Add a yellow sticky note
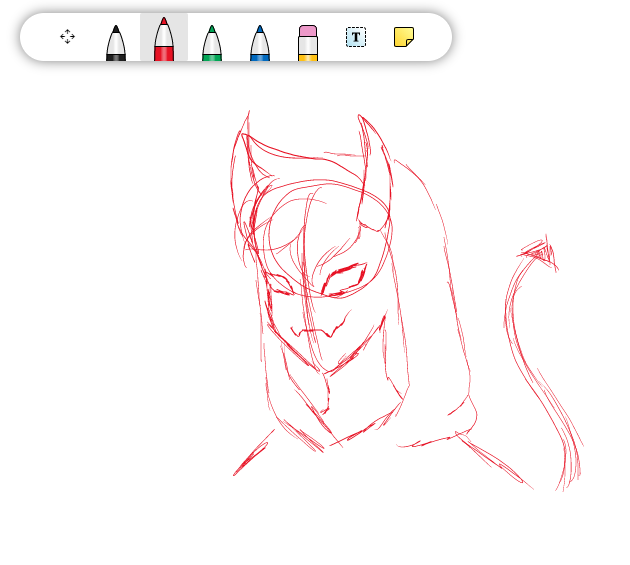Viewport: 630px width, 565px height. (x=404, y=37)
